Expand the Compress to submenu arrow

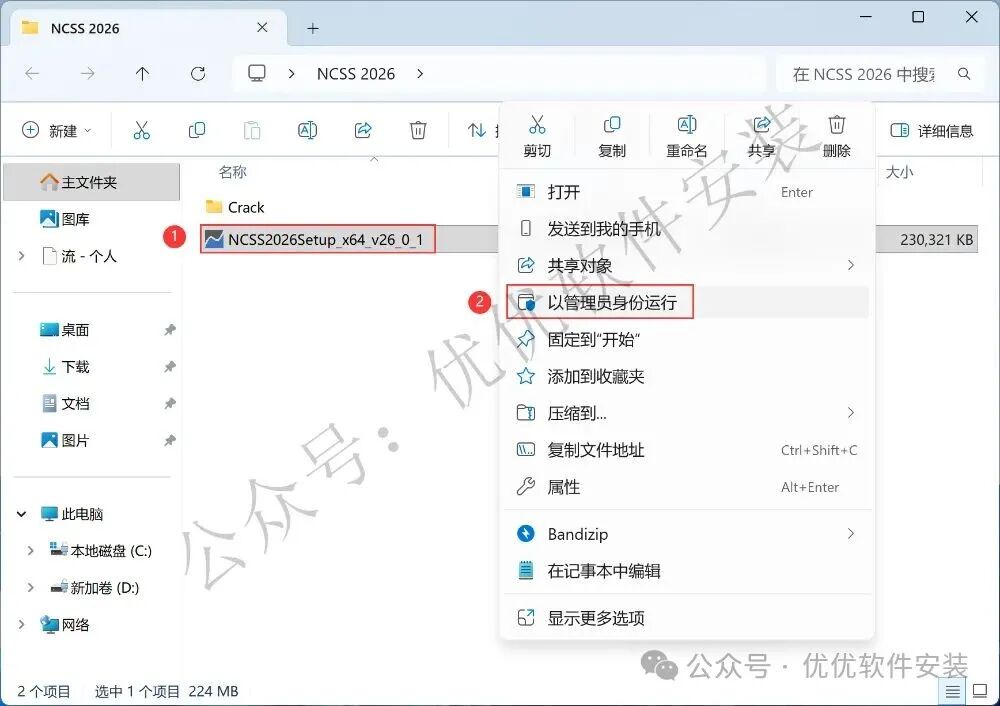point(851,413)
